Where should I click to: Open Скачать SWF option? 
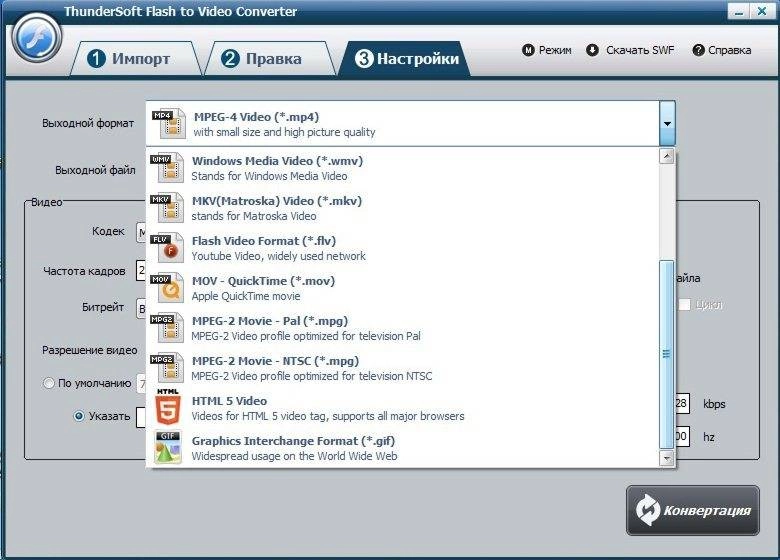(x=630, y=50)
